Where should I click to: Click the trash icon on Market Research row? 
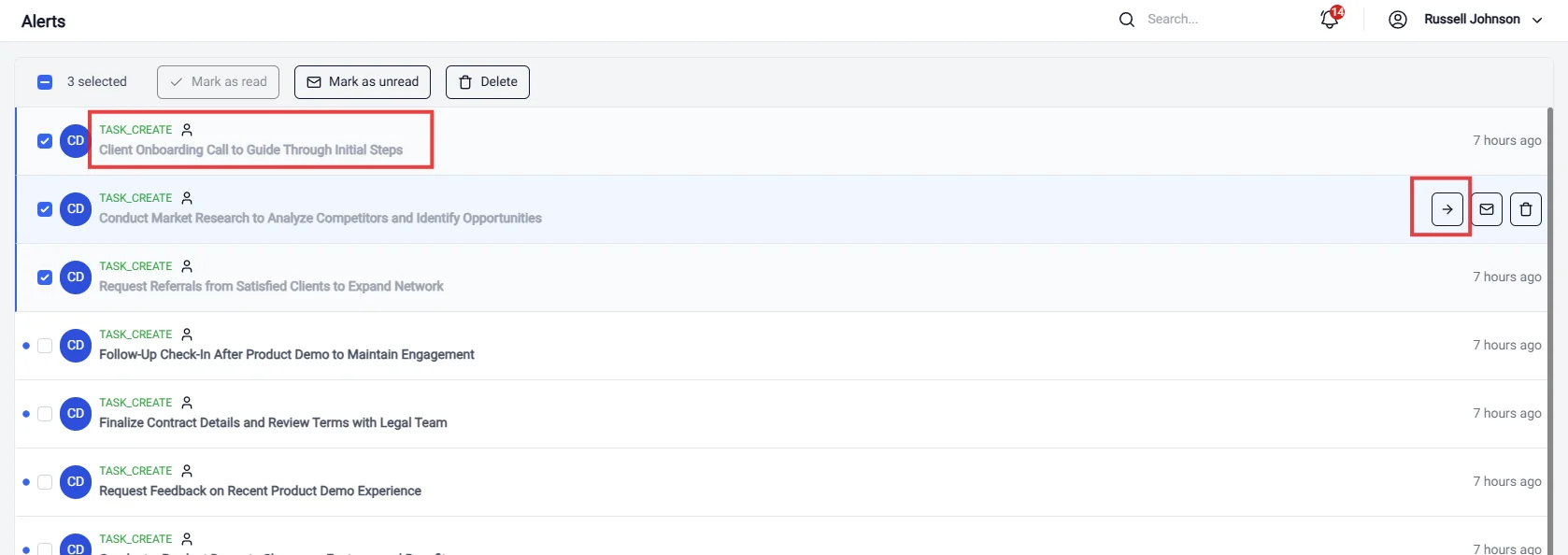1526,209
